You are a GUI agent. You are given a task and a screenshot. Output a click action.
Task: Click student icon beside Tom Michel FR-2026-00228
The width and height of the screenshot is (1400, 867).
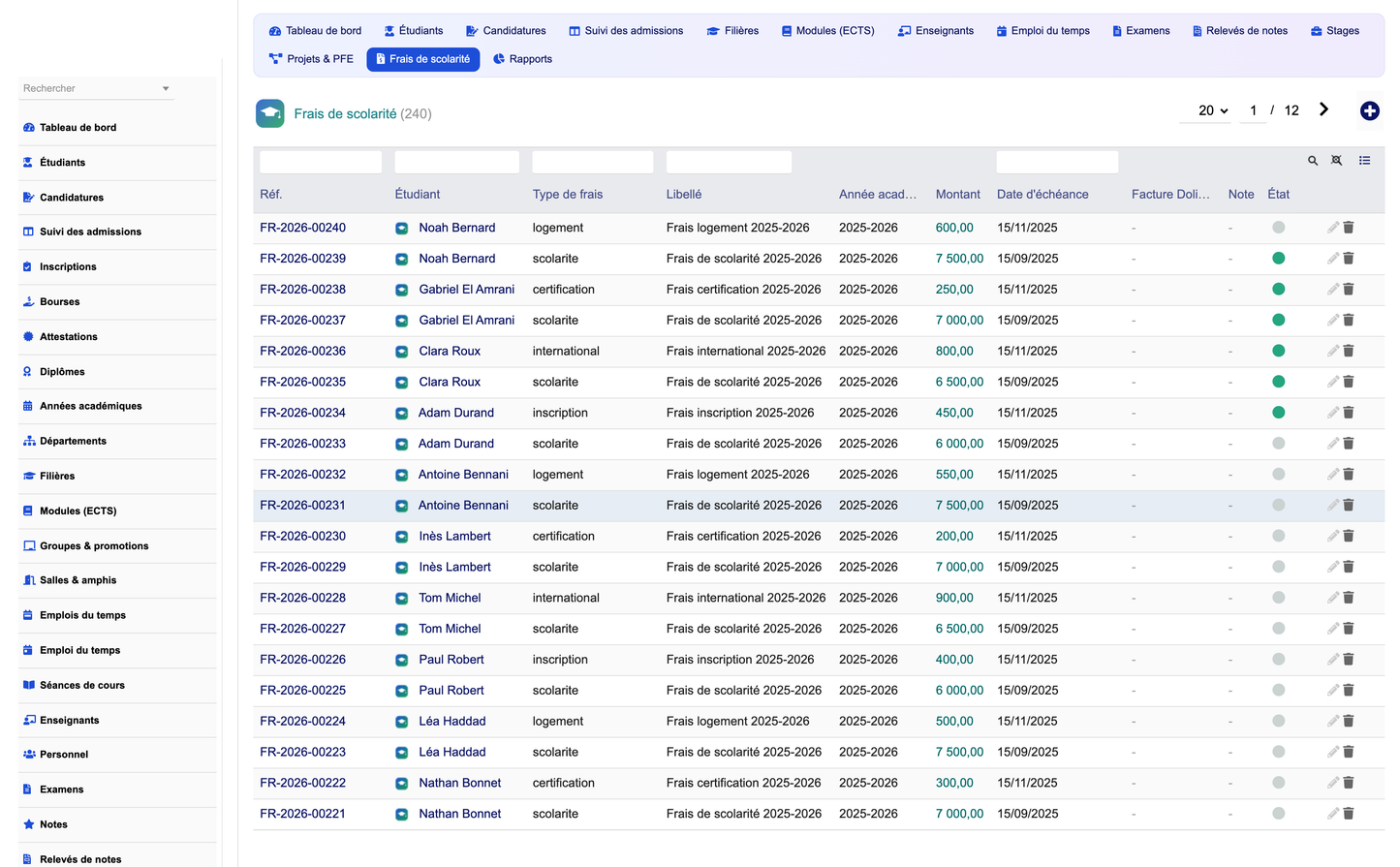[x=401, y=598]
